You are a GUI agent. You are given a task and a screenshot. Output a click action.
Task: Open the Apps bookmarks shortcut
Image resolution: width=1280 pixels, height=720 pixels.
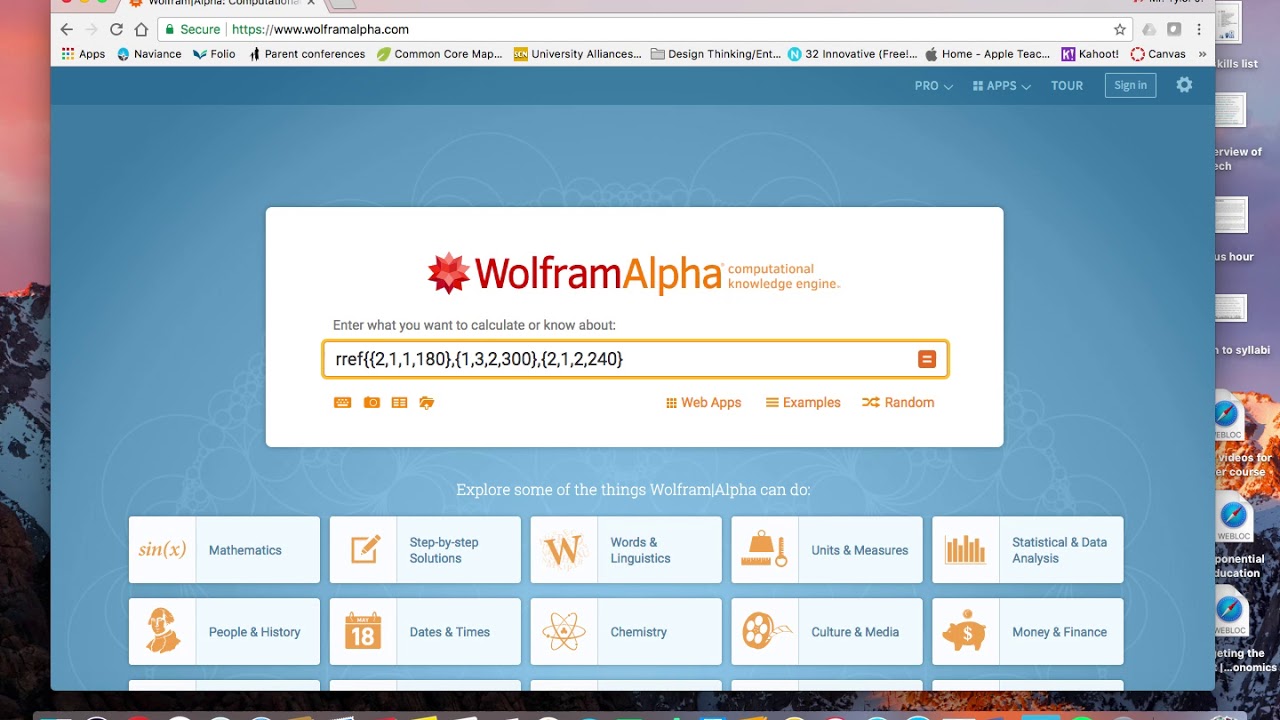click(x=83, y=54)
